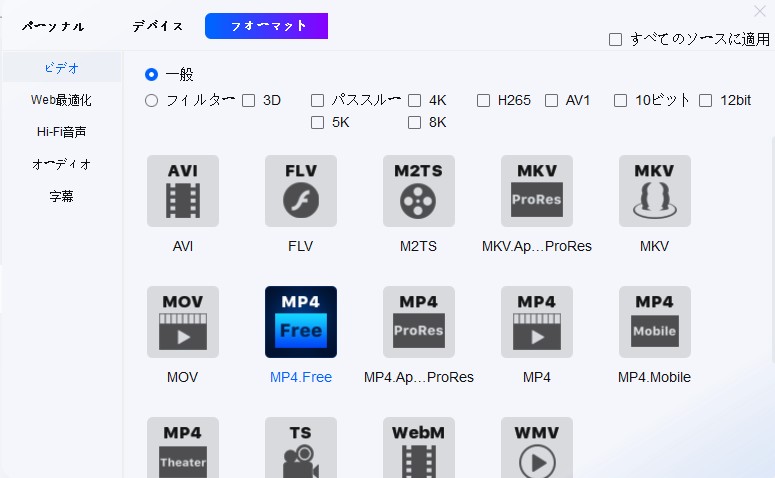Choose the FLV format icon

click(x=301, y=191)
